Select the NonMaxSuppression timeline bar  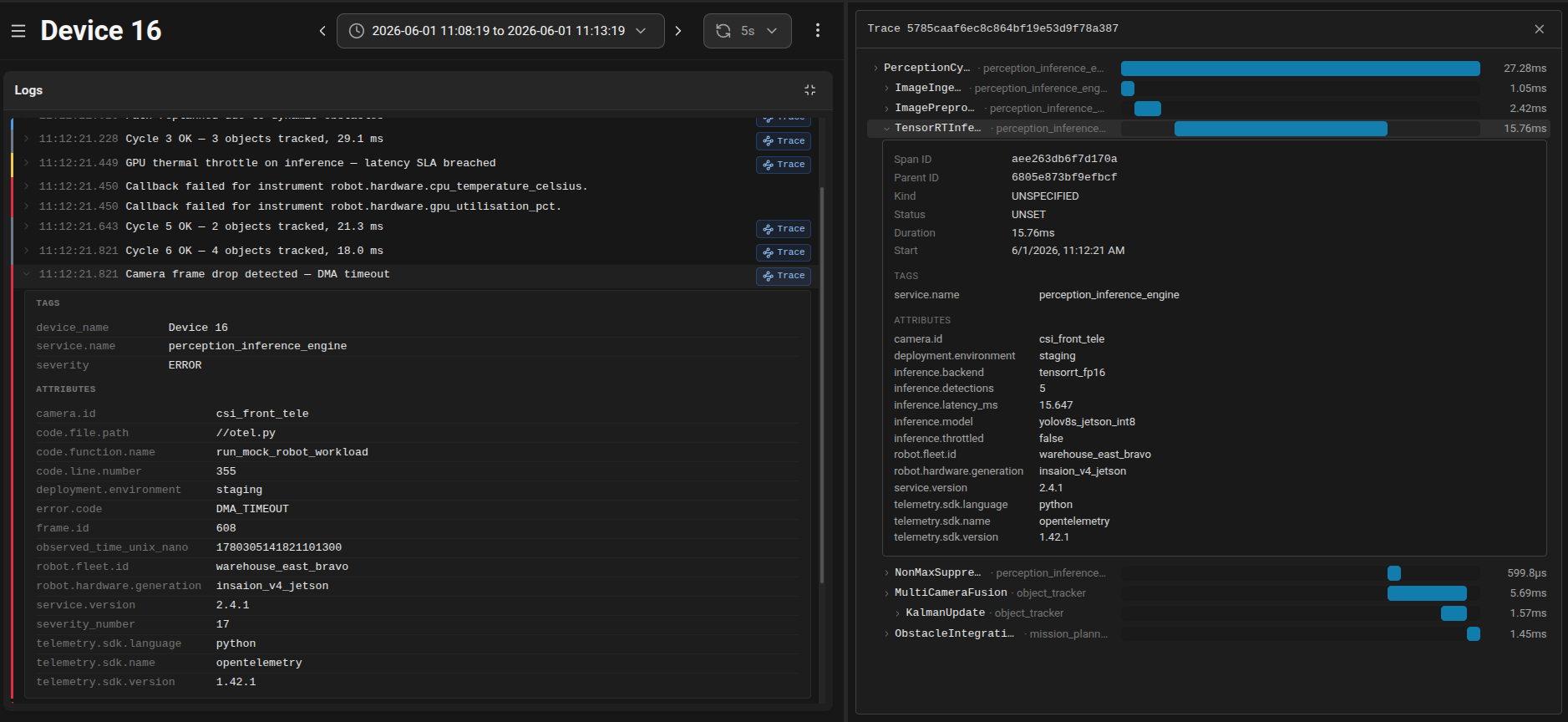coord(1394,573)
